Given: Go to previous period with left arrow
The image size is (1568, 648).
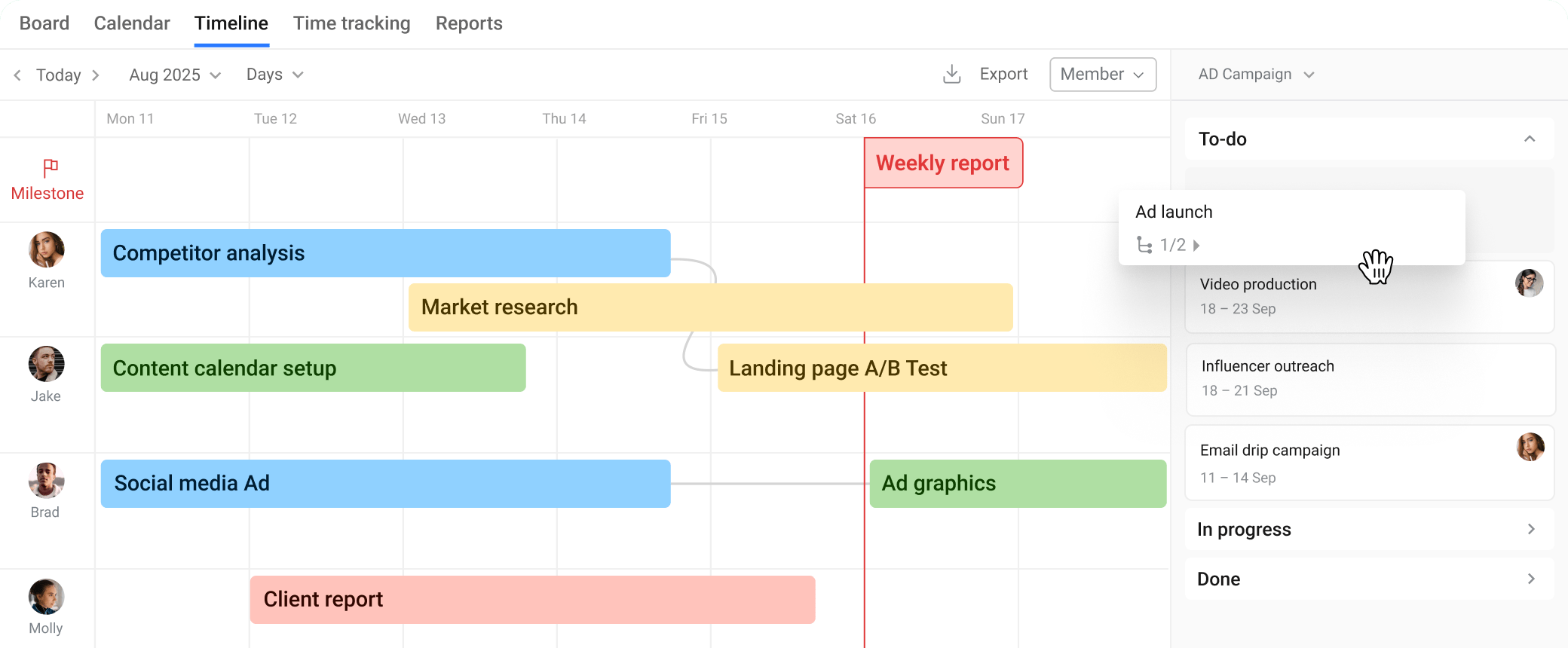Looking at the screenshot, I should coord(17,75).
